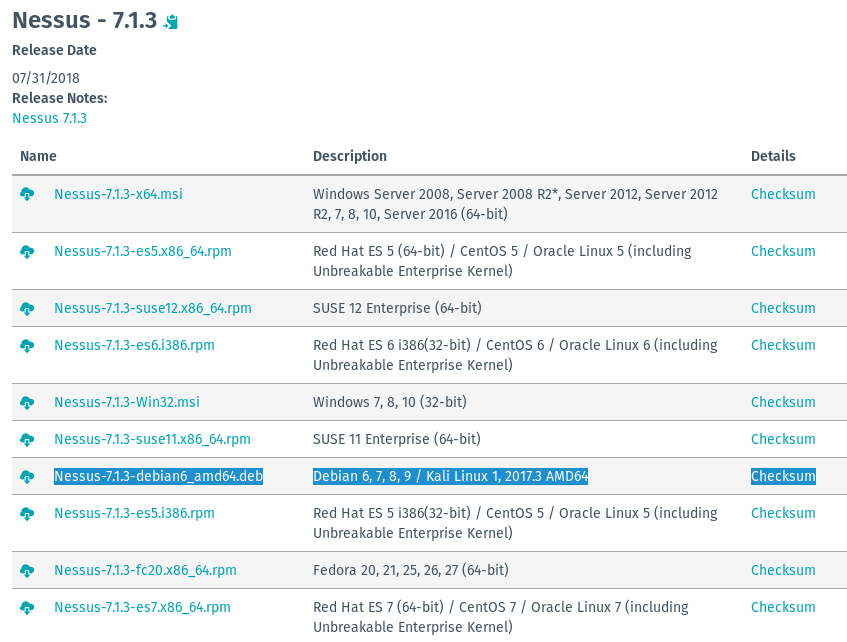Click download cloud icon for Nessus-7.1.3-es6.i386.rpm
The height and width of the screenshot is (642, 847).
[x=27, y=345]
